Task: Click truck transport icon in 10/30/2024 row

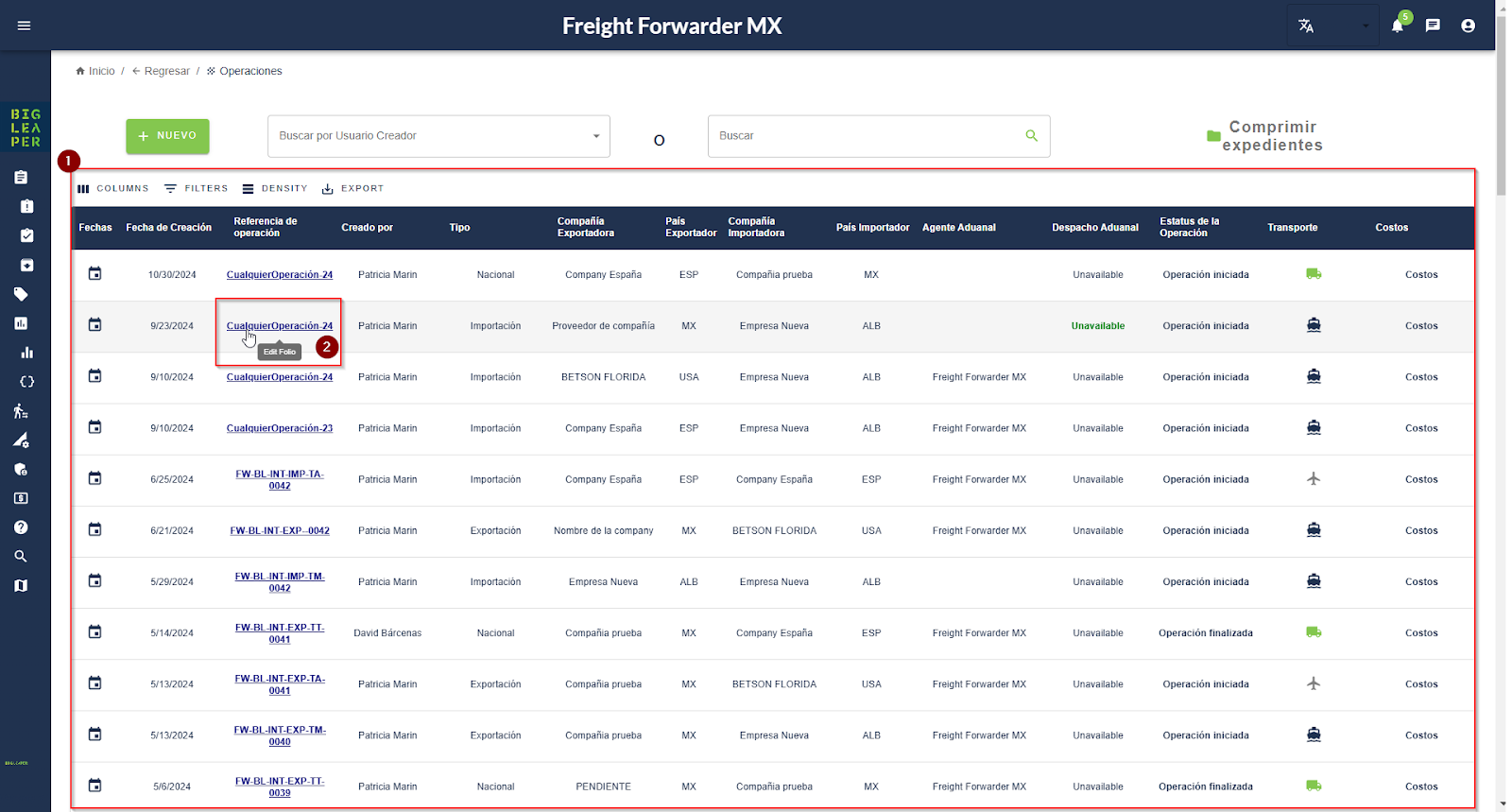Action: (1314, 274)
